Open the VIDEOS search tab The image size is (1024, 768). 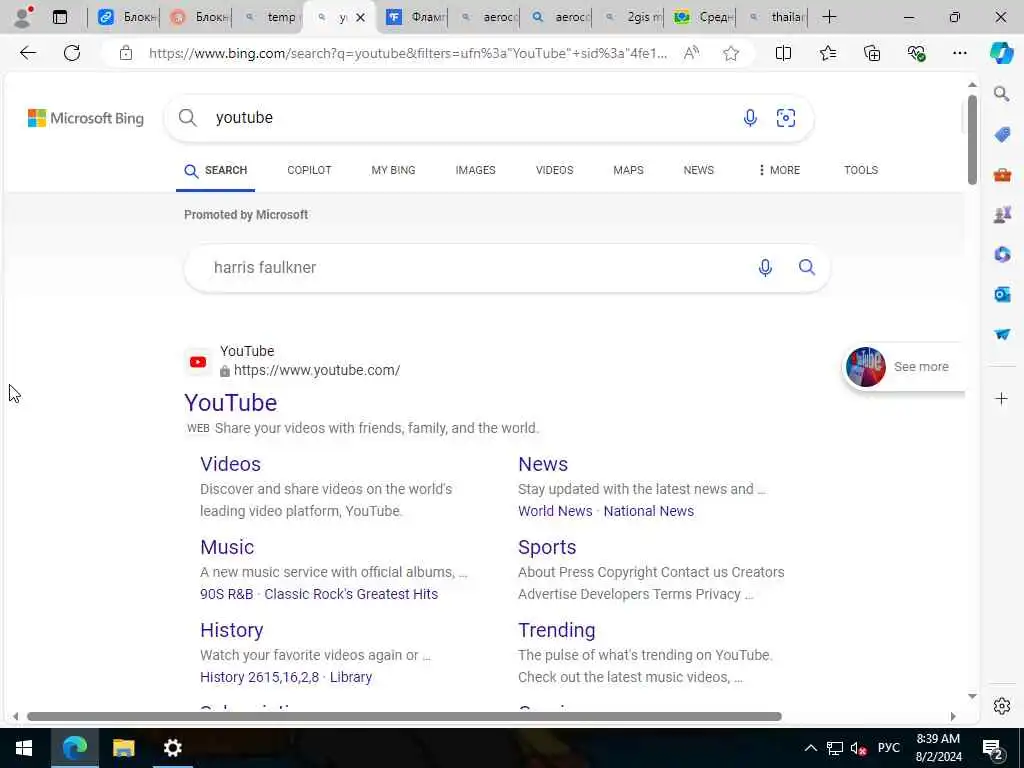(554, 170)
